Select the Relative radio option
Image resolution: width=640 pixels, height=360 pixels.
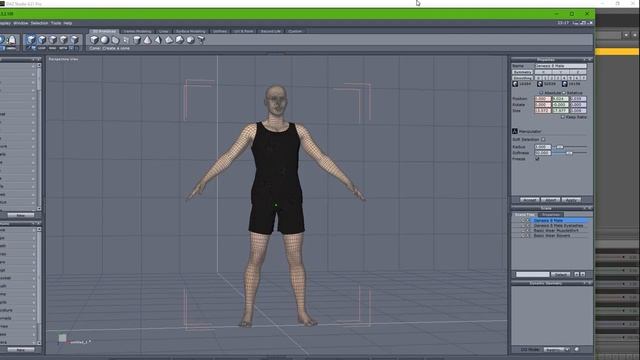point(564,93)
